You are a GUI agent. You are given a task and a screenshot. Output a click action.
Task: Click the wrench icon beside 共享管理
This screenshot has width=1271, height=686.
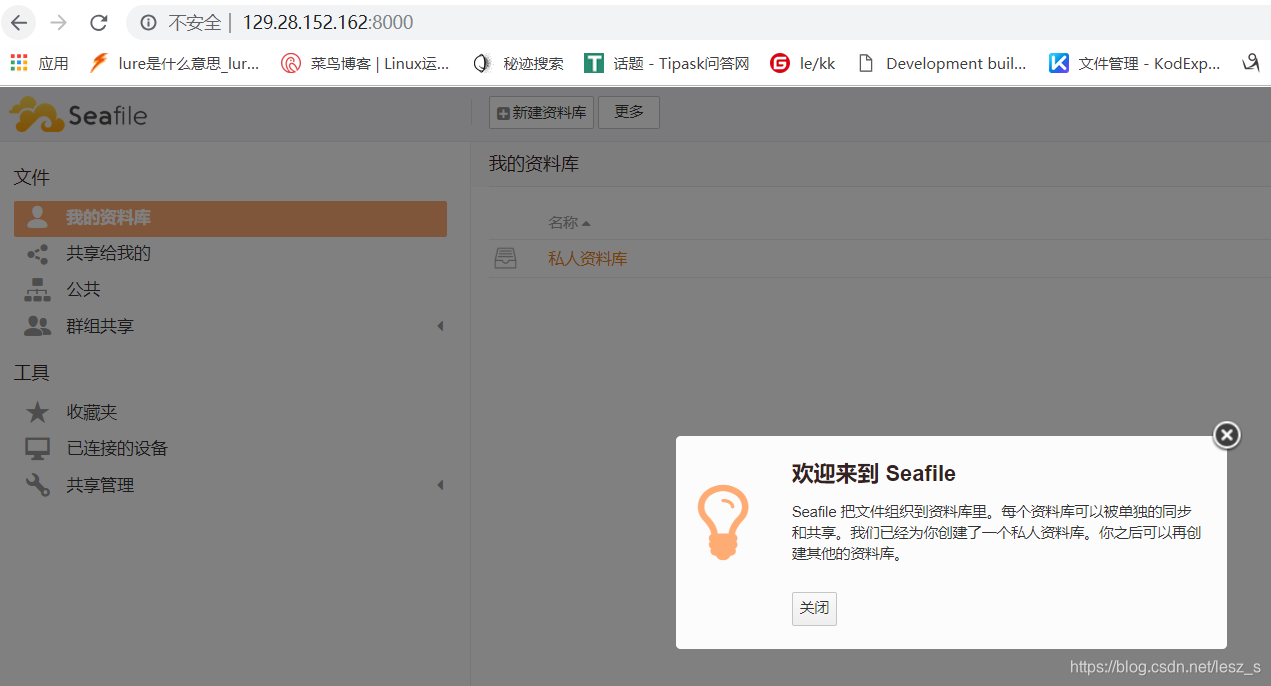[x=38, y=485]
